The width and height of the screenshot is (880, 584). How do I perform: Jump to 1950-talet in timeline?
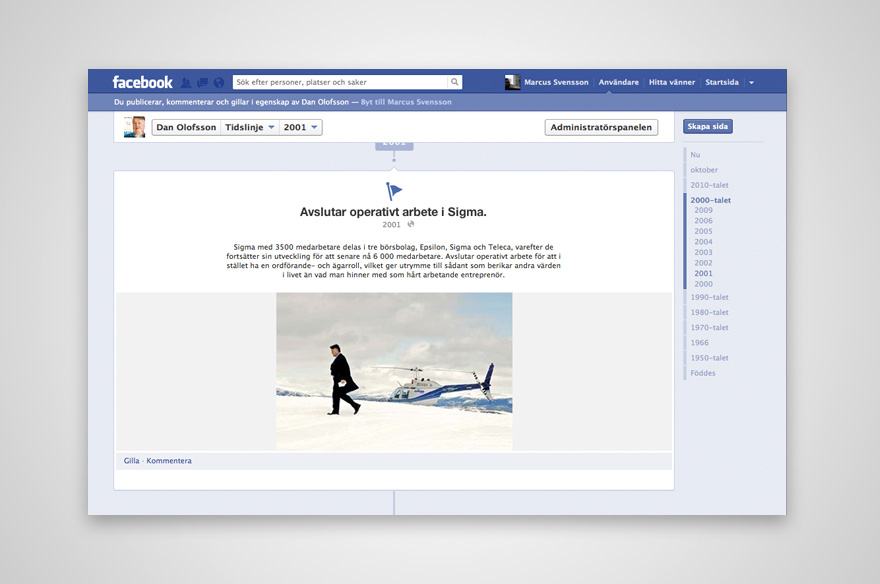click(x=709, y=358)
